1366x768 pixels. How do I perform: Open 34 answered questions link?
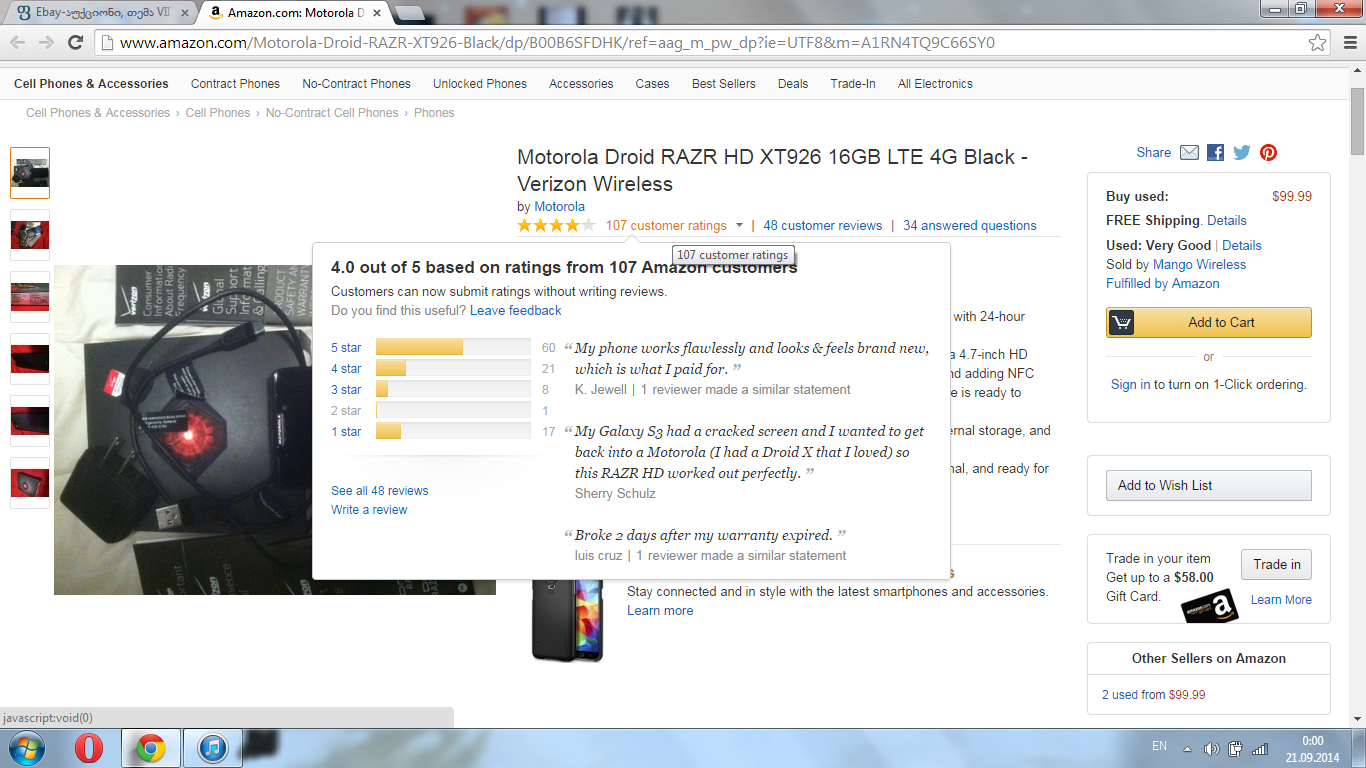(970, 226)
